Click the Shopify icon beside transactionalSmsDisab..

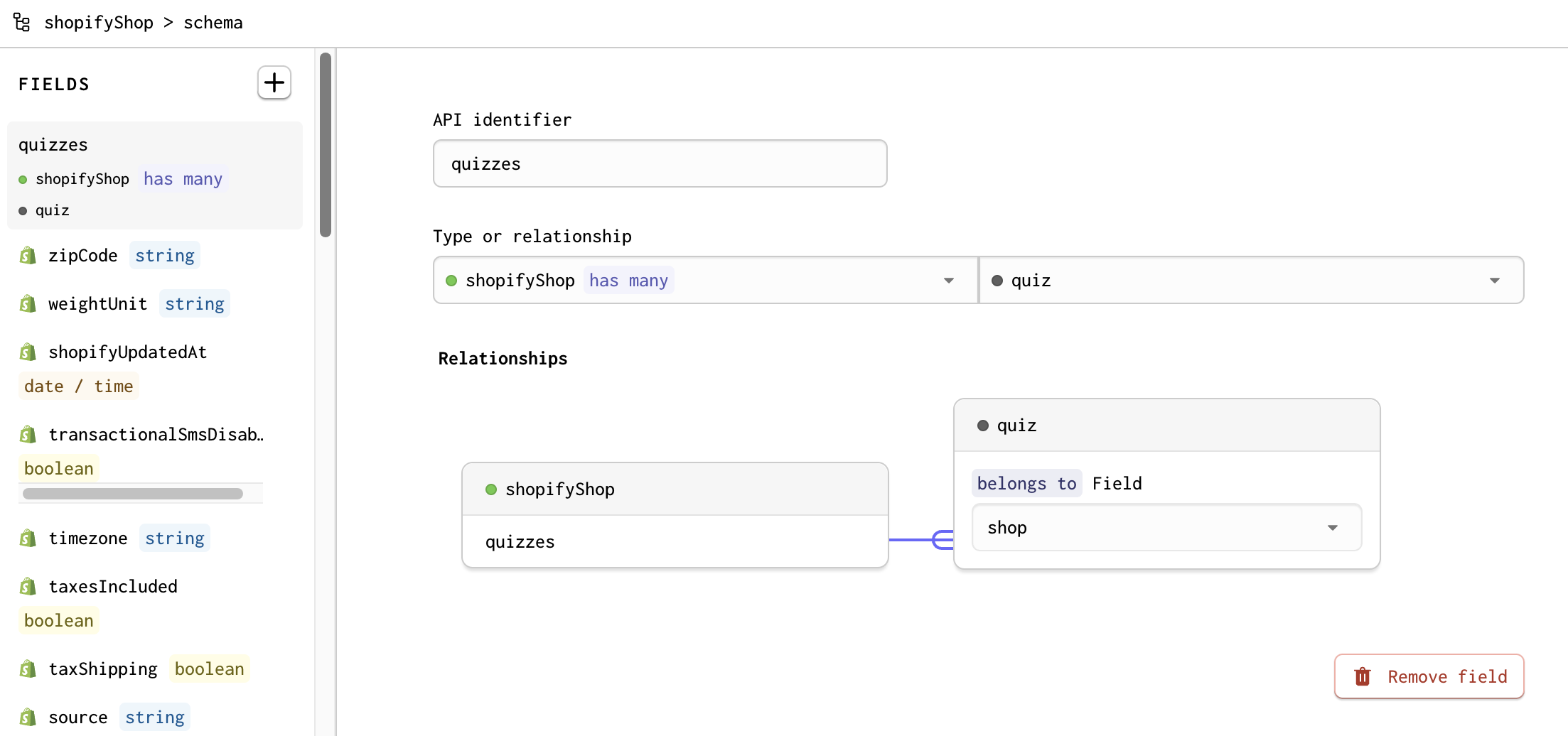(28, 435)
